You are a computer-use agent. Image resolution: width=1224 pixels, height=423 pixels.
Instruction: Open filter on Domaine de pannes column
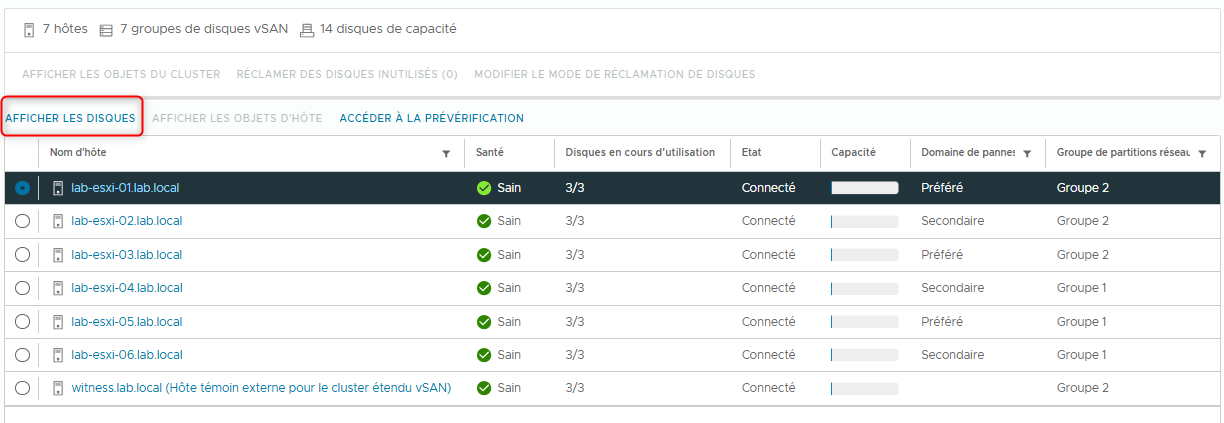point(1027,154)
